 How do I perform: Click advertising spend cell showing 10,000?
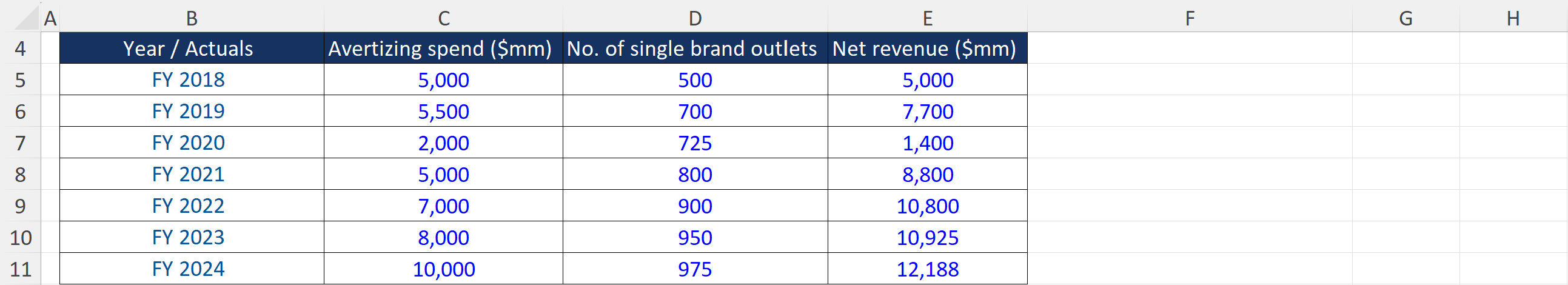click(x=443, y=269)
